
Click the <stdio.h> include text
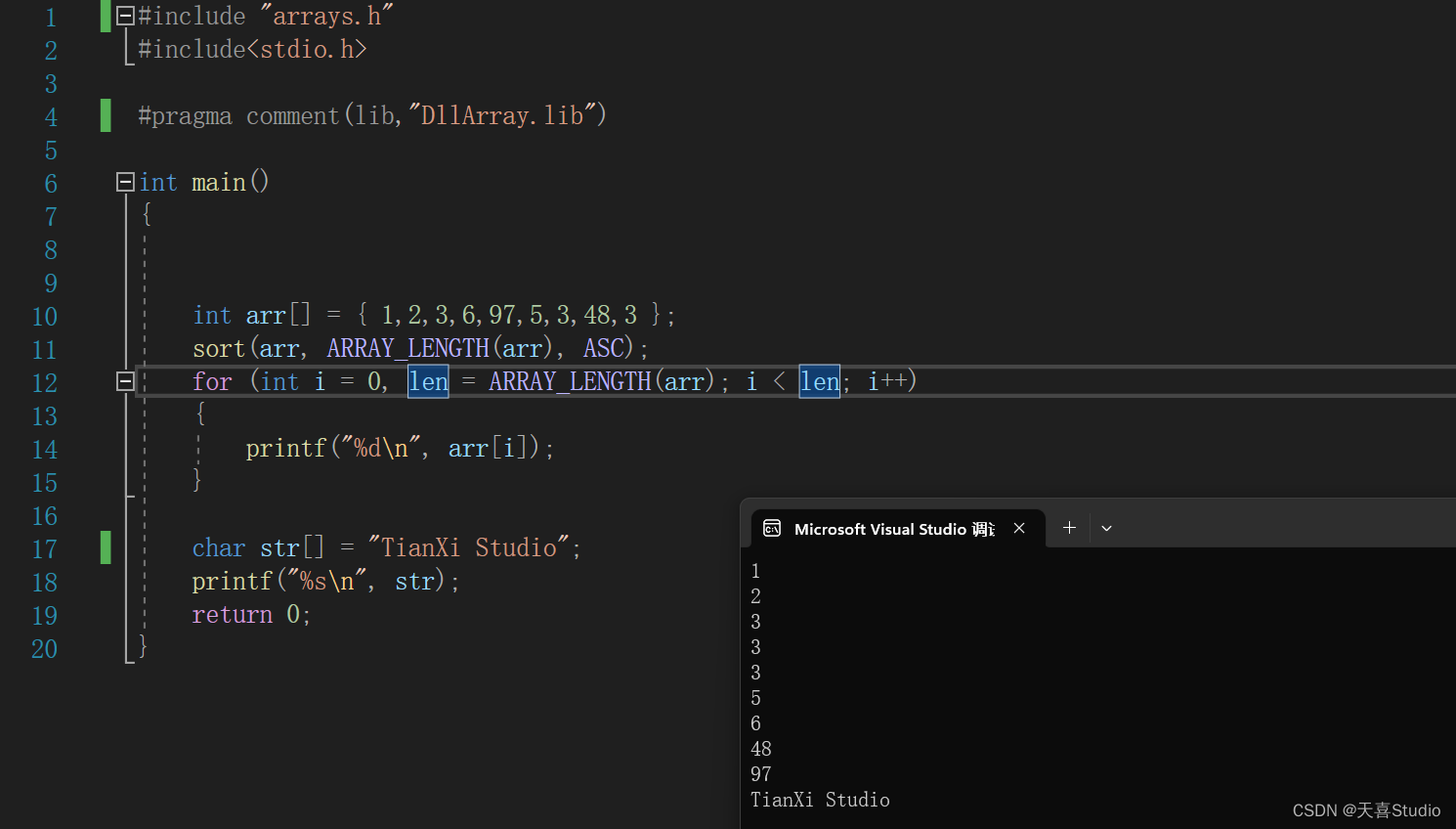307,49
